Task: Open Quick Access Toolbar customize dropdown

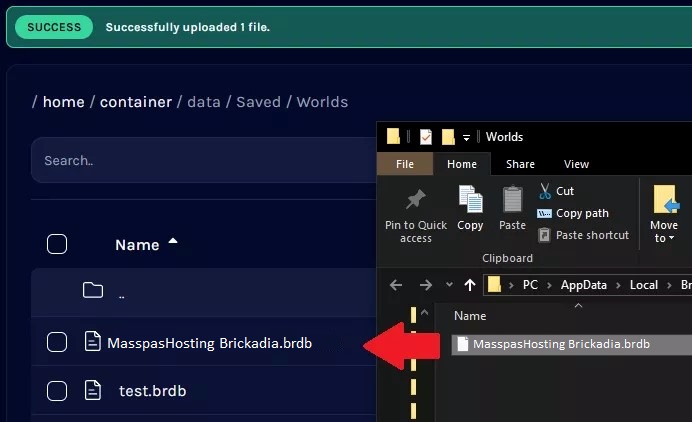Action: tap(467, 137)
